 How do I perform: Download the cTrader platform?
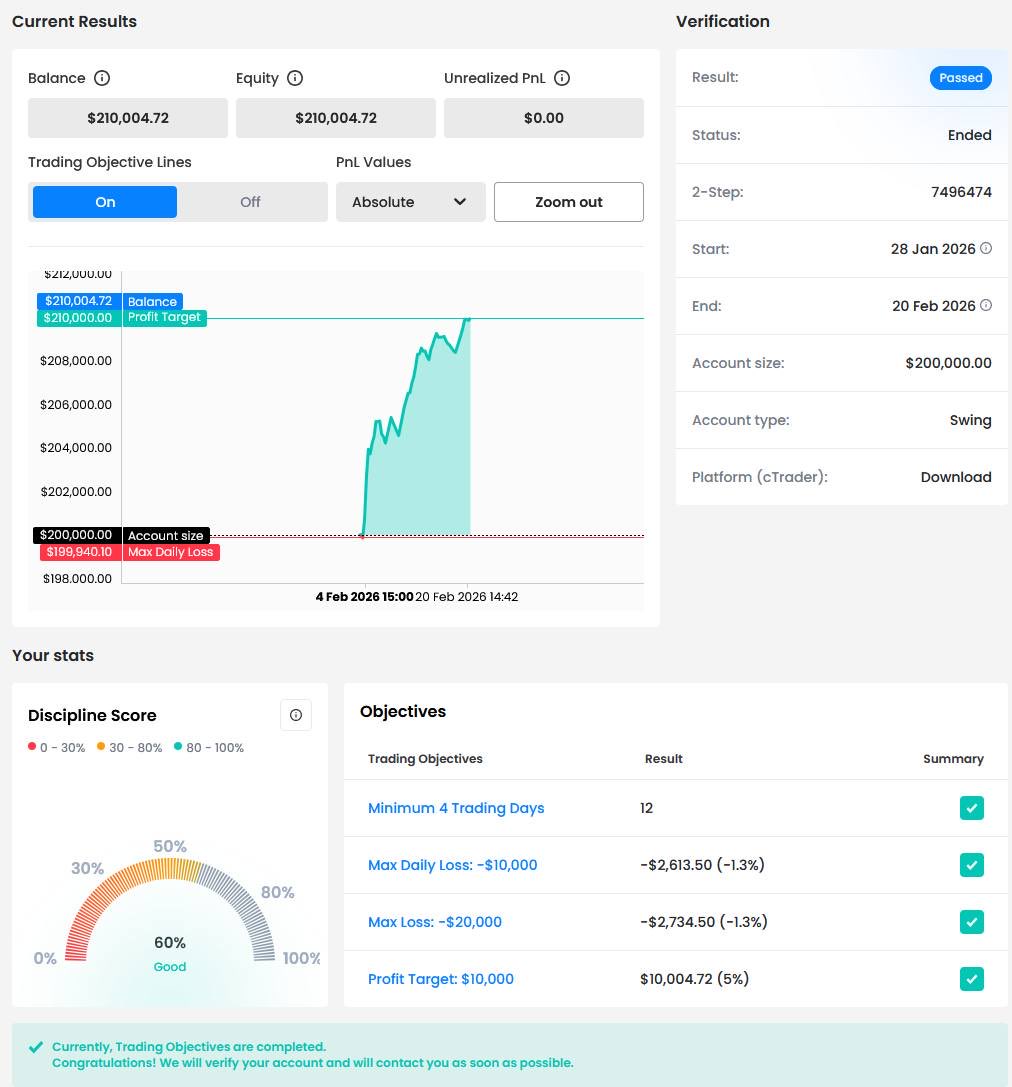pos(956,477)
